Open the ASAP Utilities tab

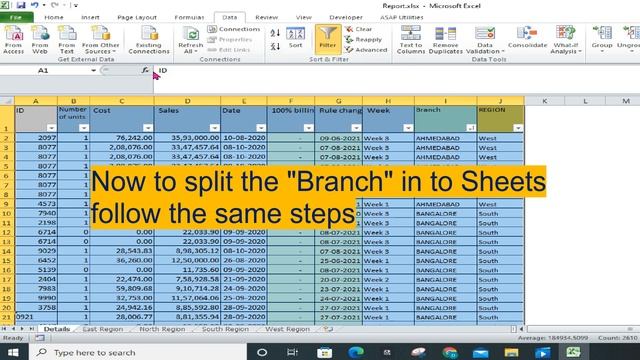point(402,17)
